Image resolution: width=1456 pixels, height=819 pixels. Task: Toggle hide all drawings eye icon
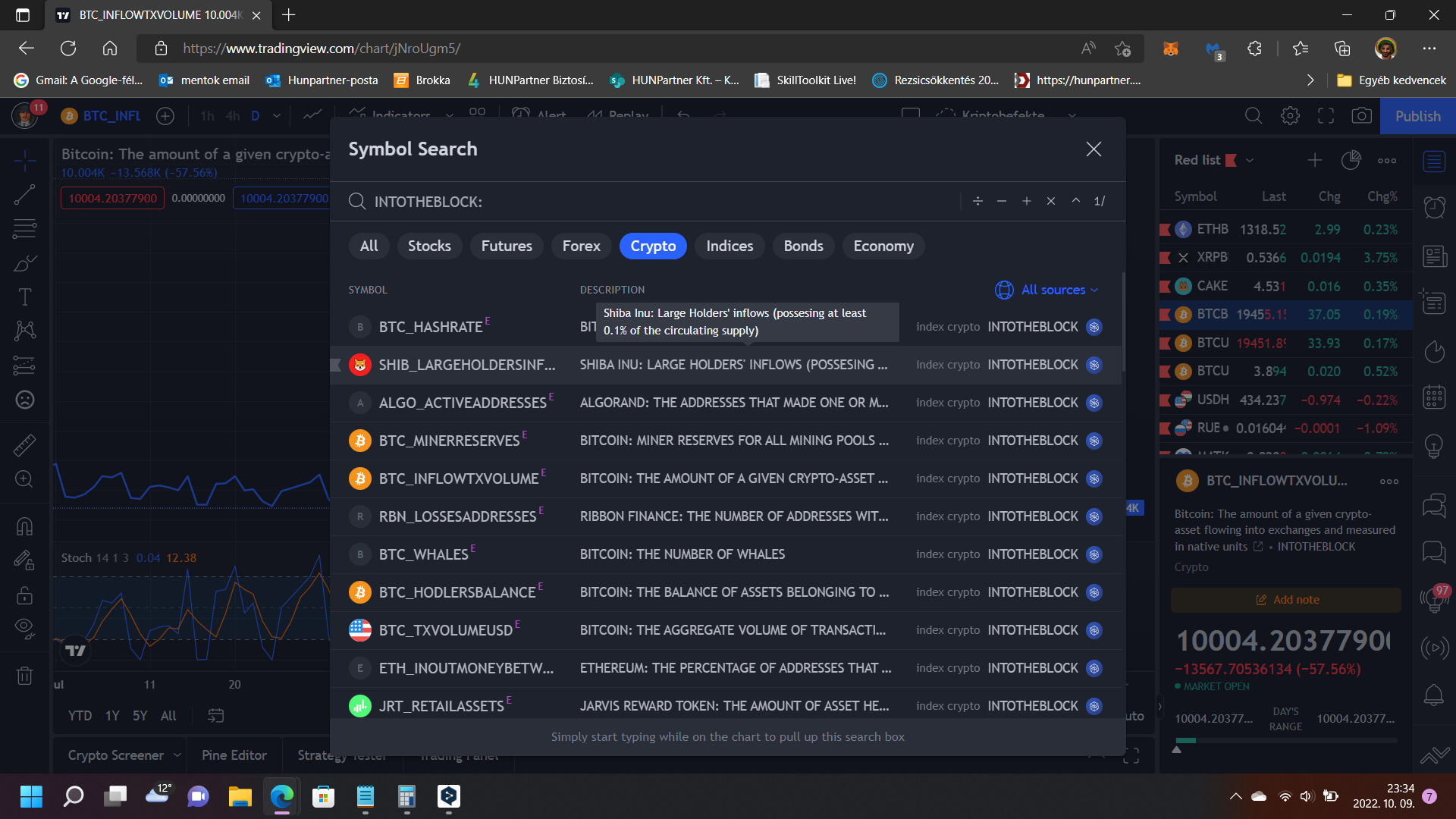(x=24, y=627)
